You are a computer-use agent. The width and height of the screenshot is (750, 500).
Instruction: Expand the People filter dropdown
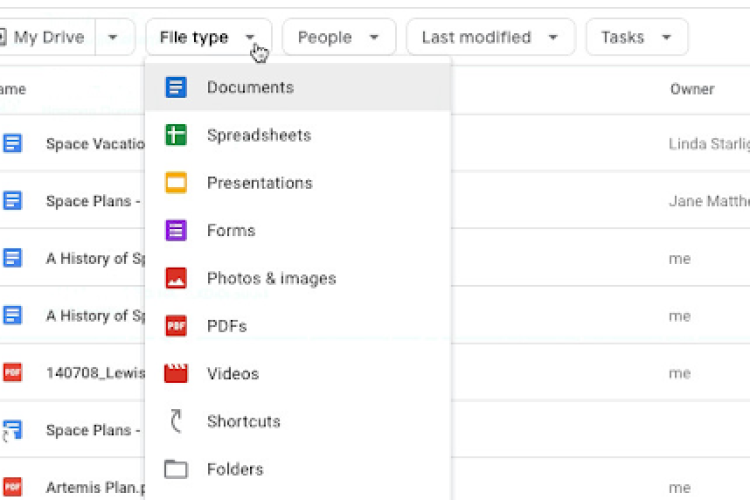click(x=338, y=38)
